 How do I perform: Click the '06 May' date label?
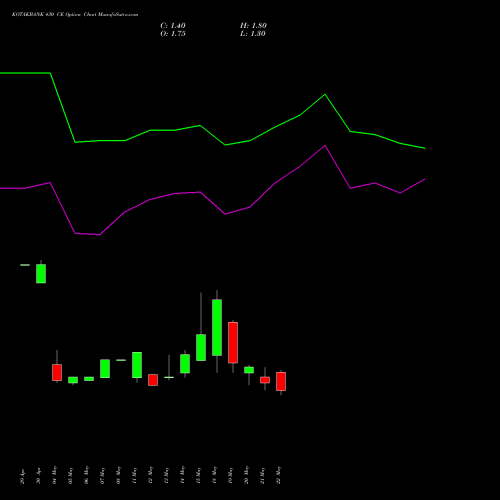point(86,475)
